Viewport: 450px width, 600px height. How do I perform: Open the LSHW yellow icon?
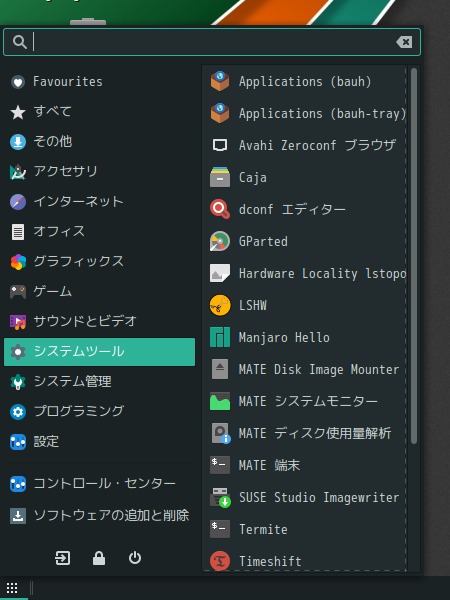[x=220, y=305]
